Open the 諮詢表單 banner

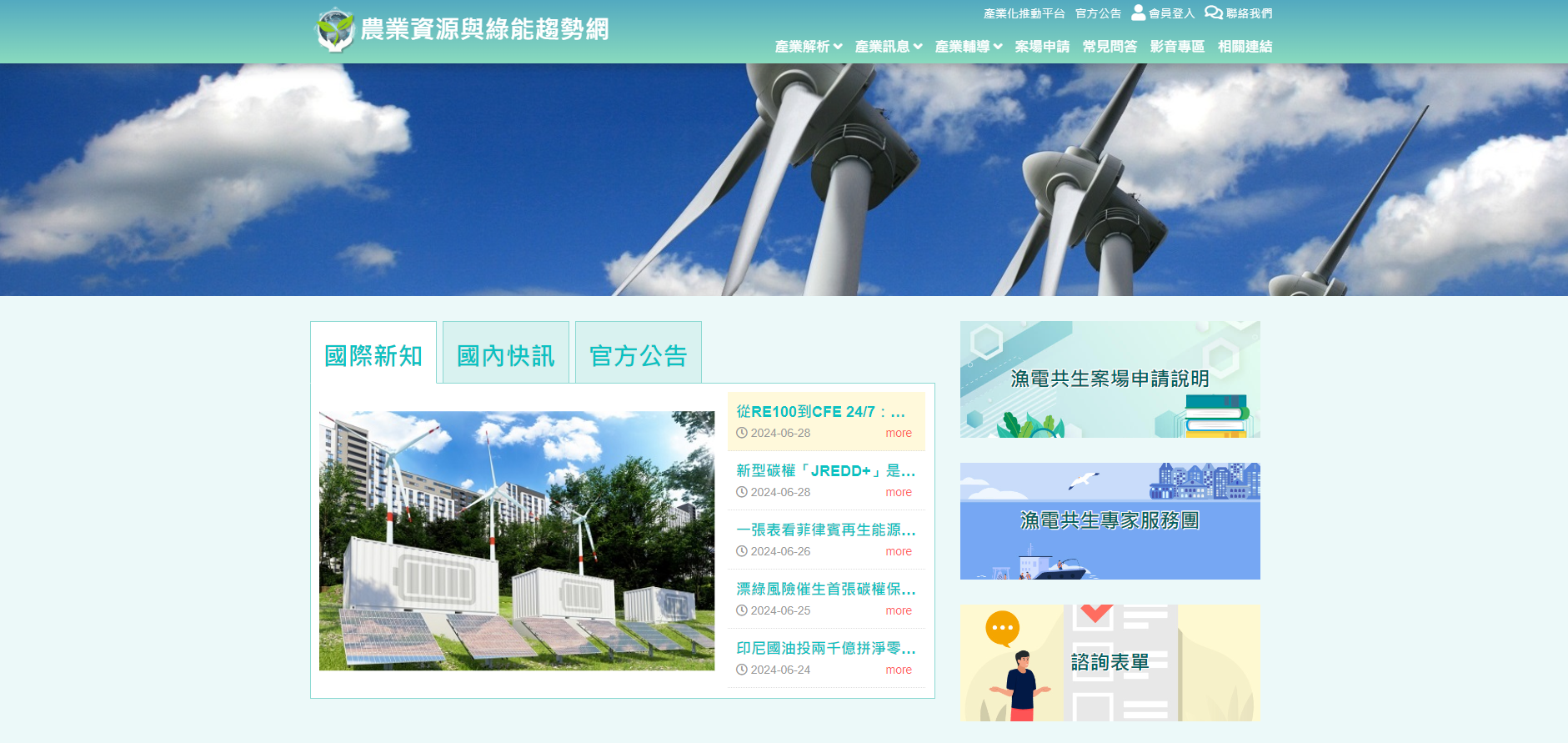pyautogui.click(x=1110, y=663)
